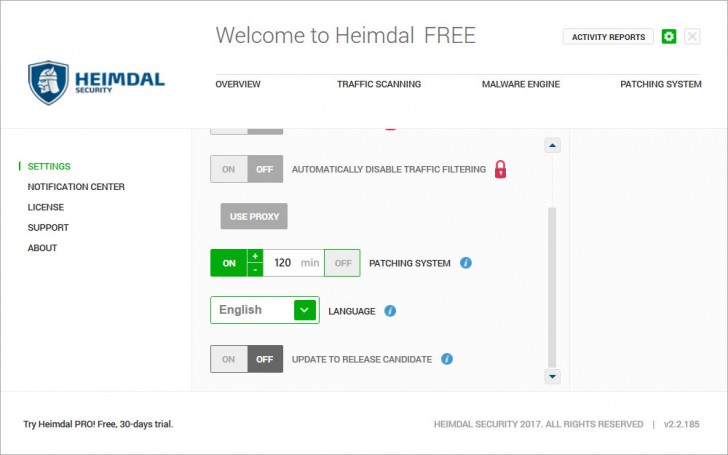This screenshot has width=728, height=455.
Task: Open the Language info icon
Action: (390, 311)
